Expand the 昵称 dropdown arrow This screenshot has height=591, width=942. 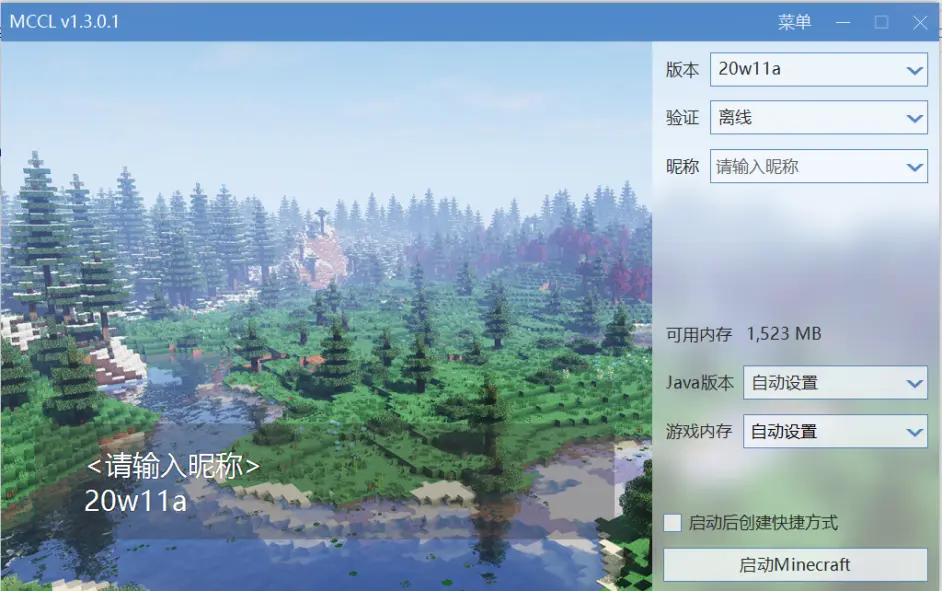point(914,167)
